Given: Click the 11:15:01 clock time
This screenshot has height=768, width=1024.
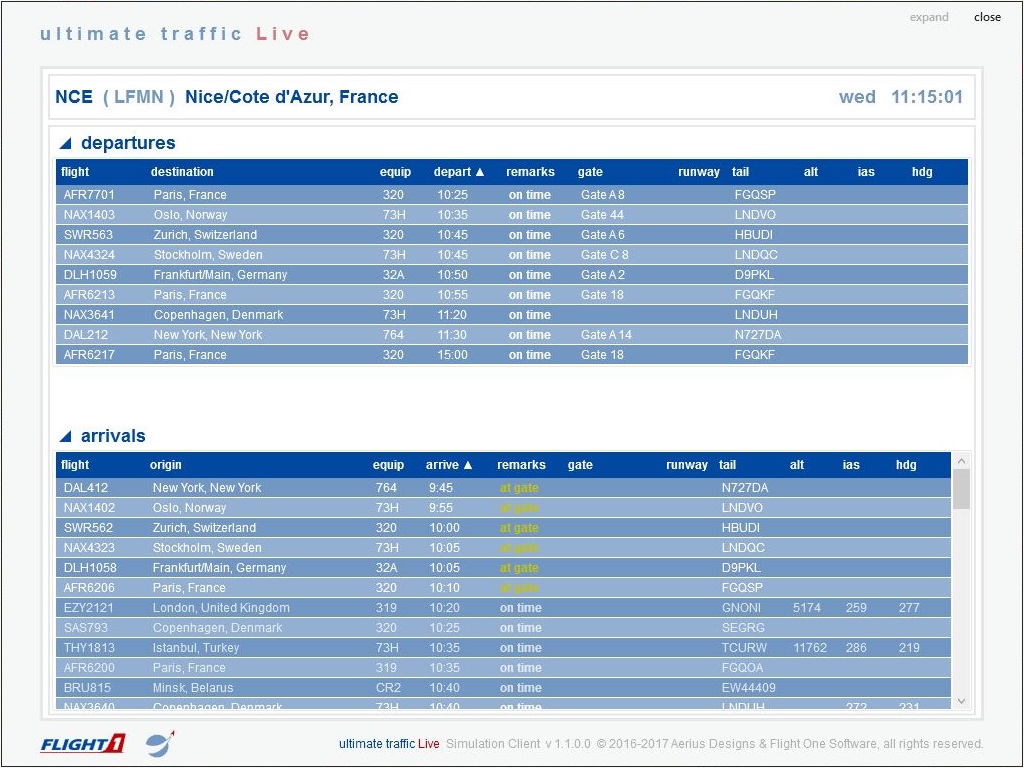Looking at the screenshot, I should point(927,97).
